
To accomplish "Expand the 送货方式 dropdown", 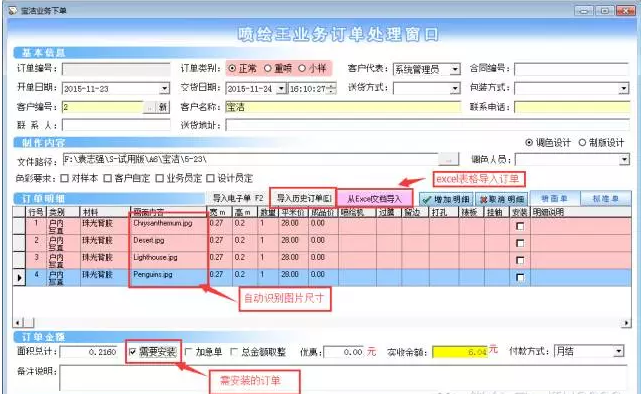I will pos(455,88).
